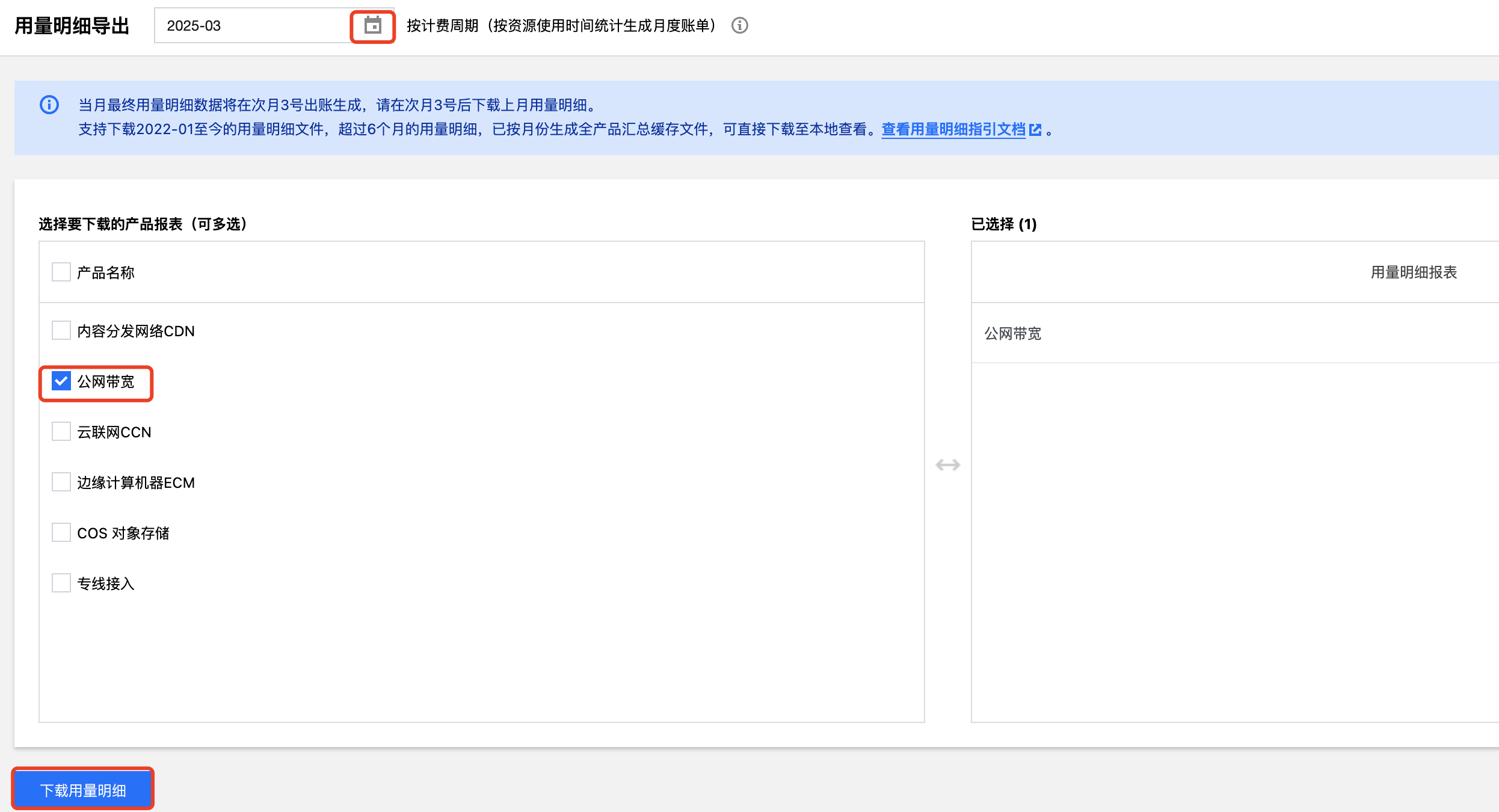
Task: Click the 下载用量明细 download button
Action: (83, 790)
